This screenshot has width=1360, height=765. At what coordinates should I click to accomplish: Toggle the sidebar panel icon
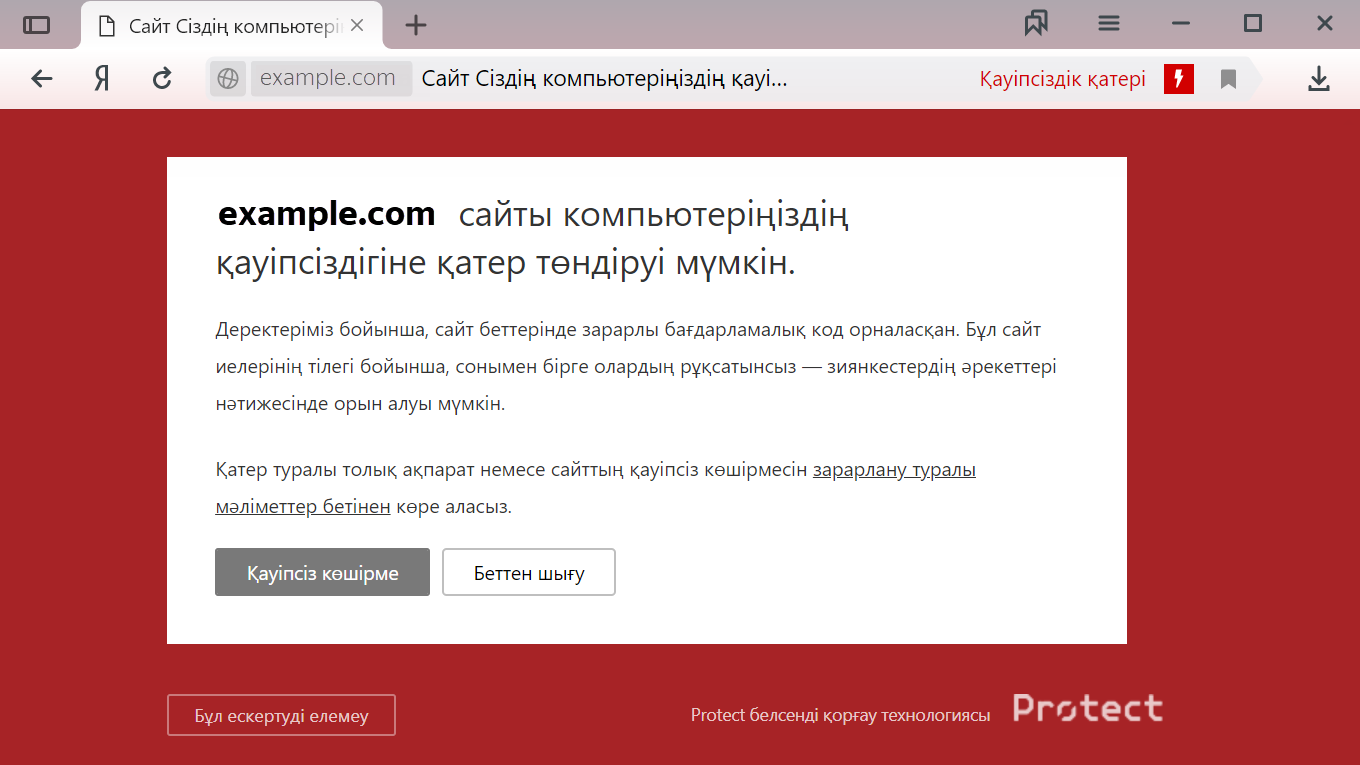tap(36, 25)
